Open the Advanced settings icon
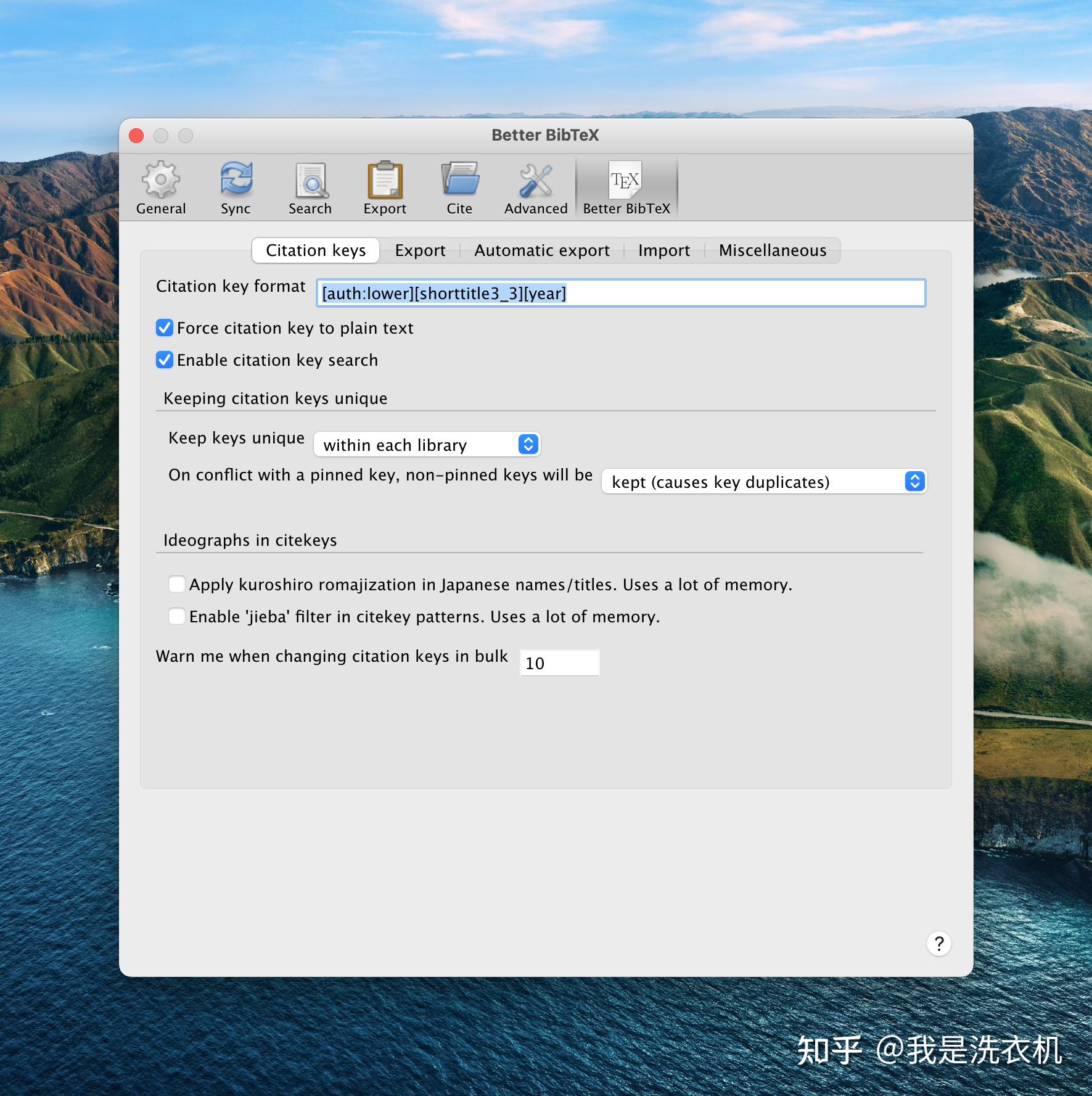The width and height of the screenshot is (1092, 1096). [x=535, y=185]
